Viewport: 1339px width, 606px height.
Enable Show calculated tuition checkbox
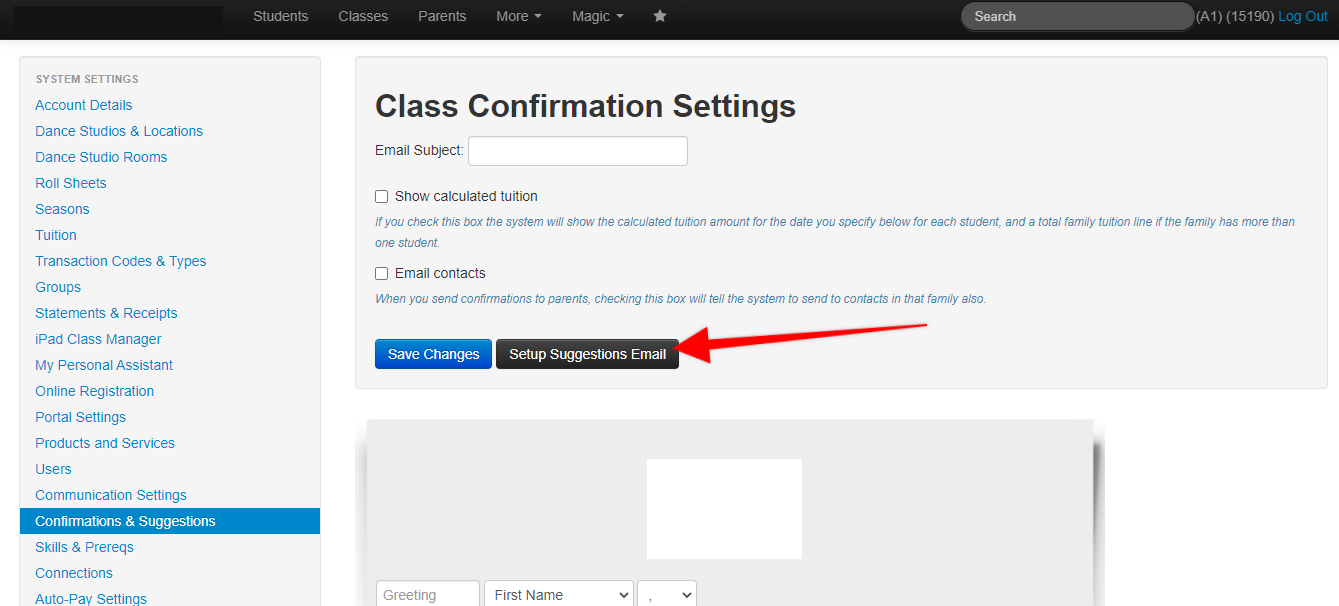381,197
